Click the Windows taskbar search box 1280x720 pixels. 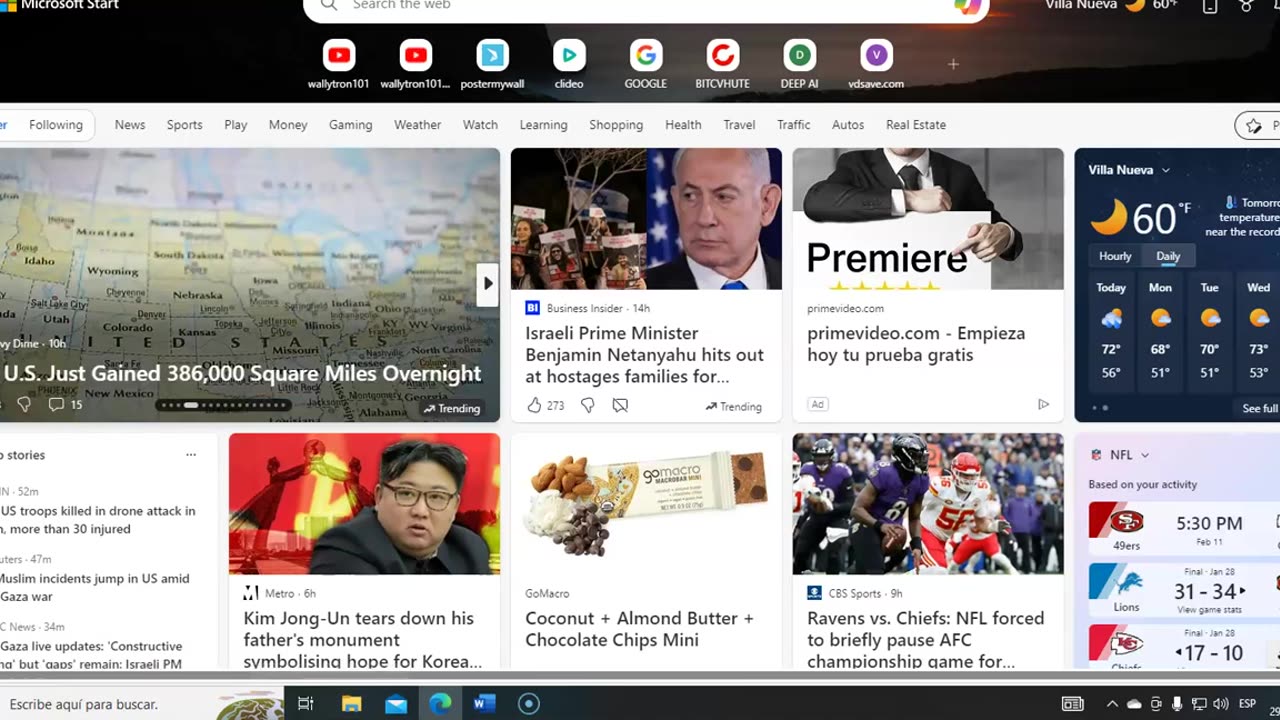[x=142, y=704]
